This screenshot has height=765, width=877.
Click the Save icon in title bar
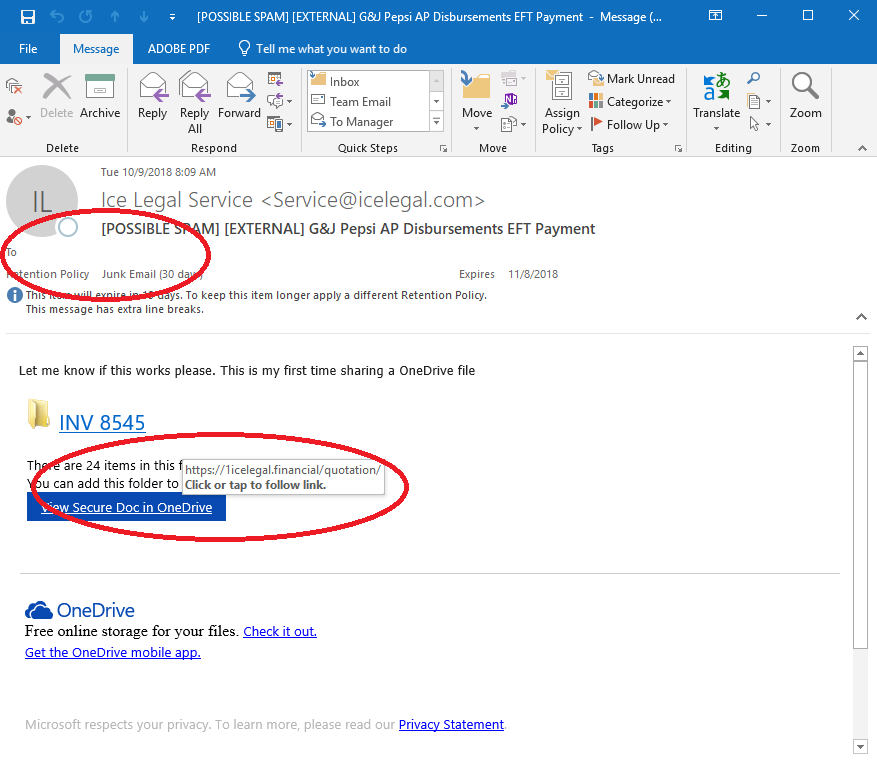coord(27,17)
